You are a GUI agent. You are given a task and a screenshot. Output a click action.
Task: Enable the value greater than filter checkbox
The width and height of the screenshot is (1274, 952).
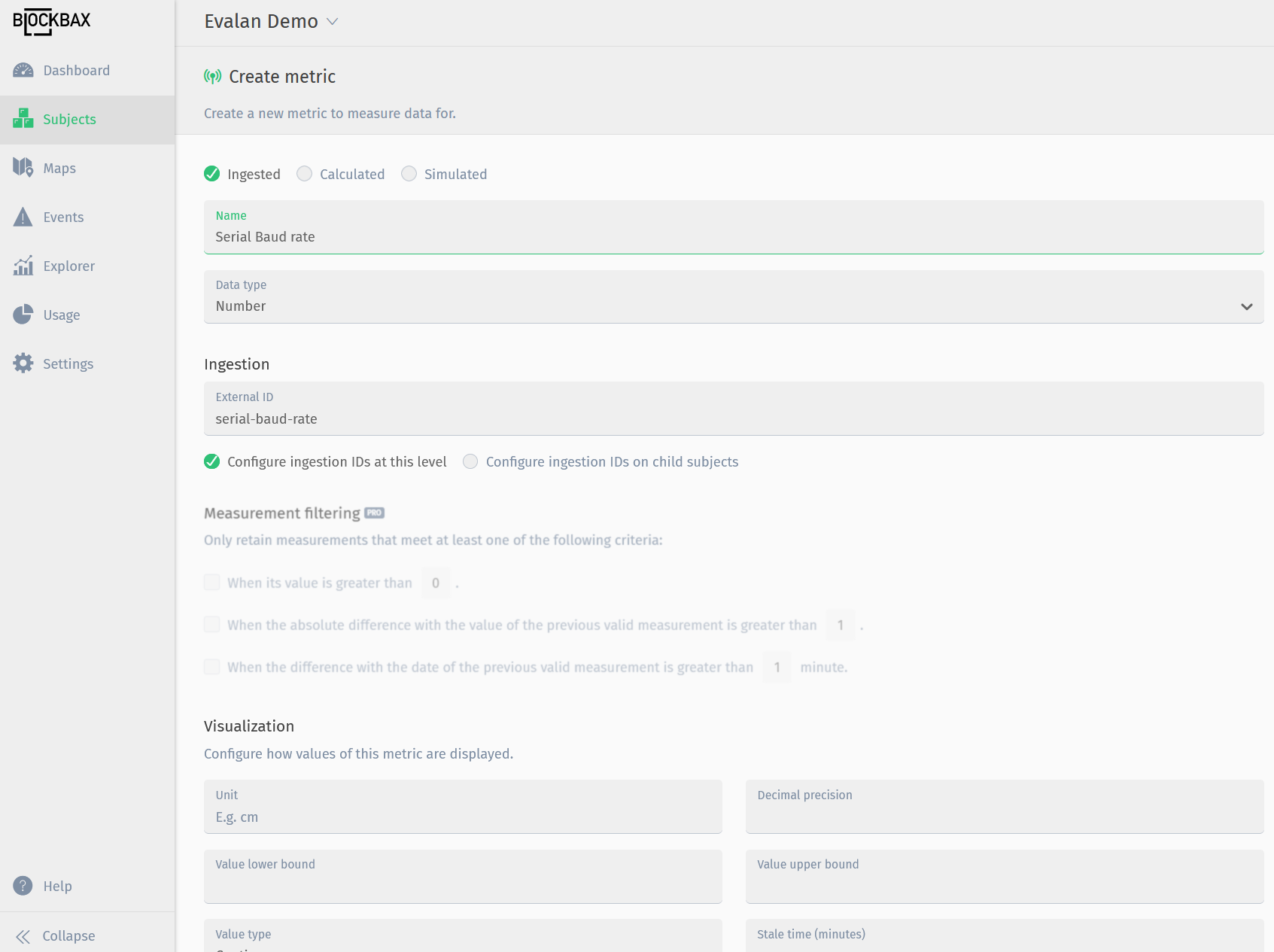tap(211, 582)
